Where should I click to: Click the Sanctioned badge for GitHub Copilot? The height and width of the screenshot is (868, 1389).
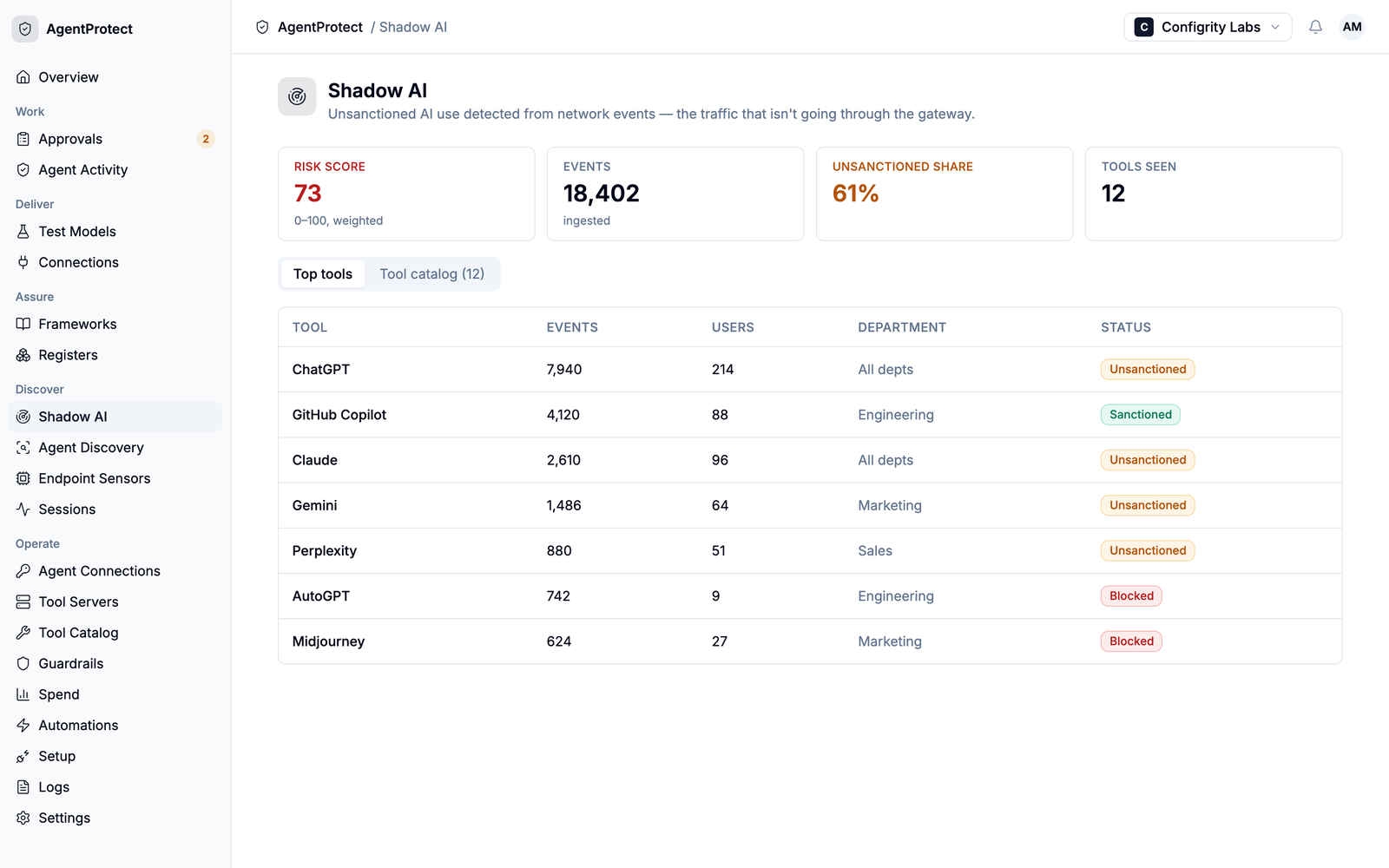point(1141,415)
